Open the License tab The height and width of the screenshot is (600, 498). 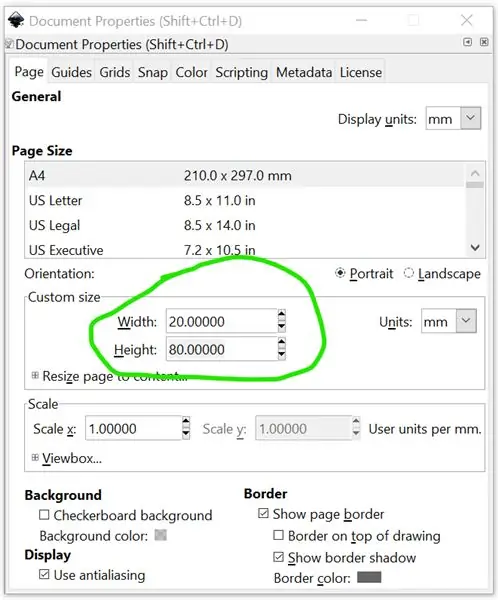coord(361,72)
